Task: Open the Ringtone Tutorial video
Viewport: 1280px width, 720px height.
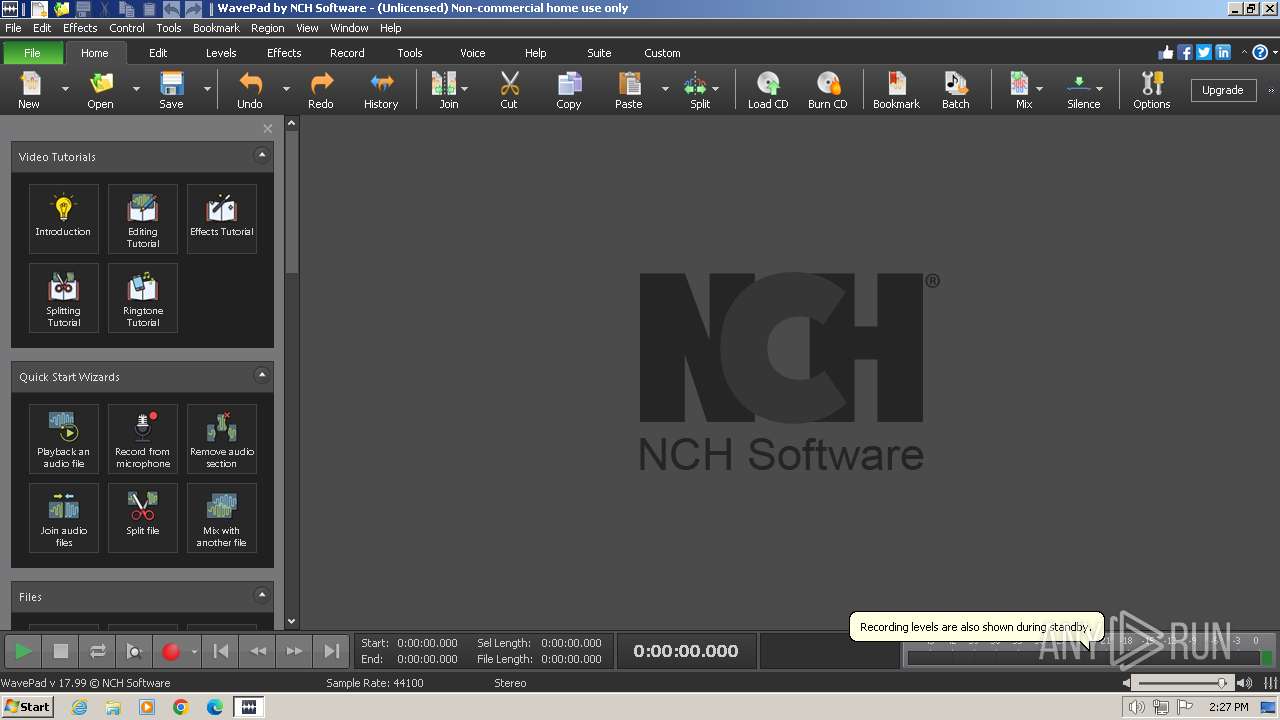Action: pyautogui.click(x=143, y=298)
